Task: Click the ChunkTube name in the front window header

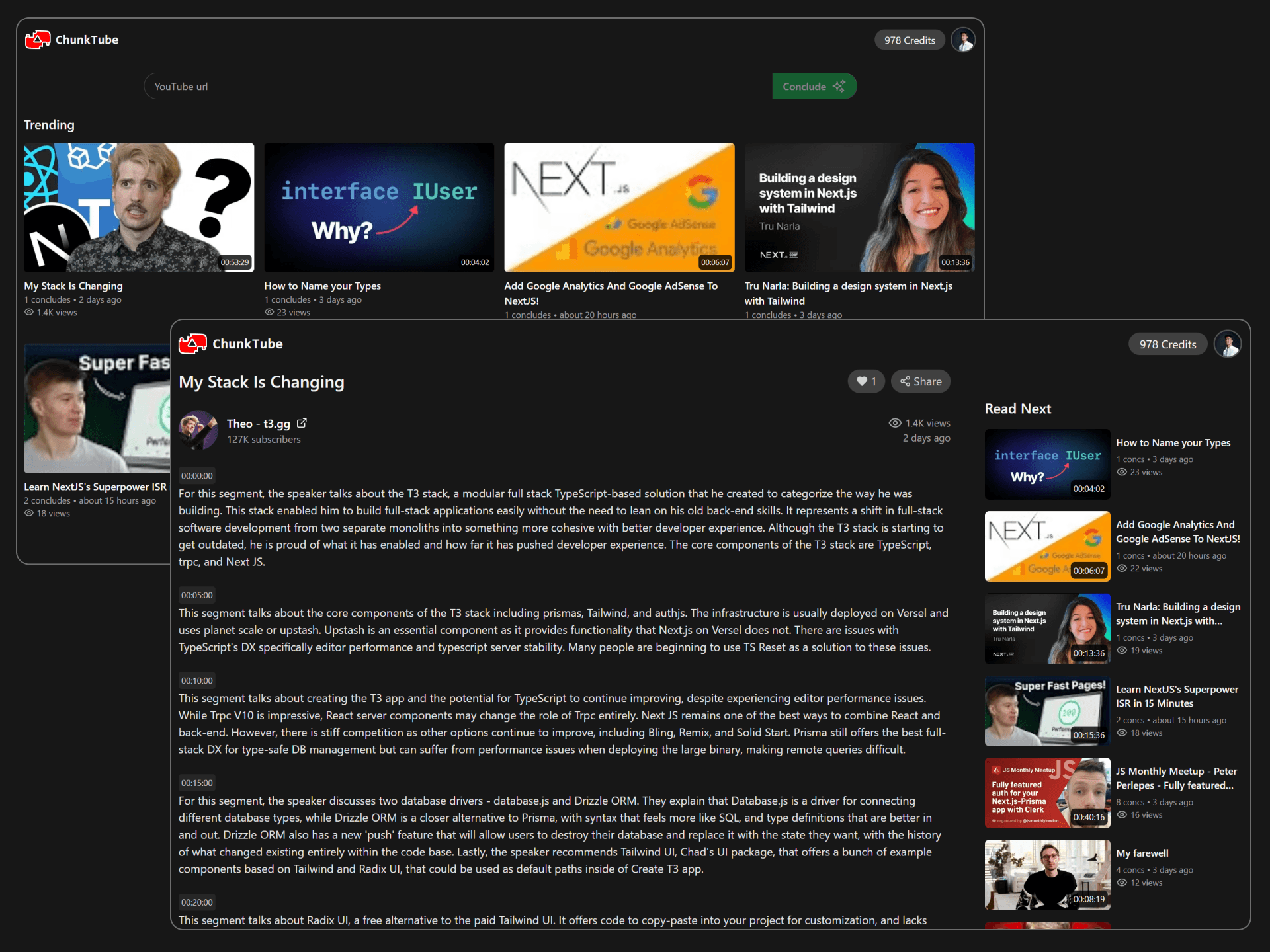Action: tap(247, 344)
